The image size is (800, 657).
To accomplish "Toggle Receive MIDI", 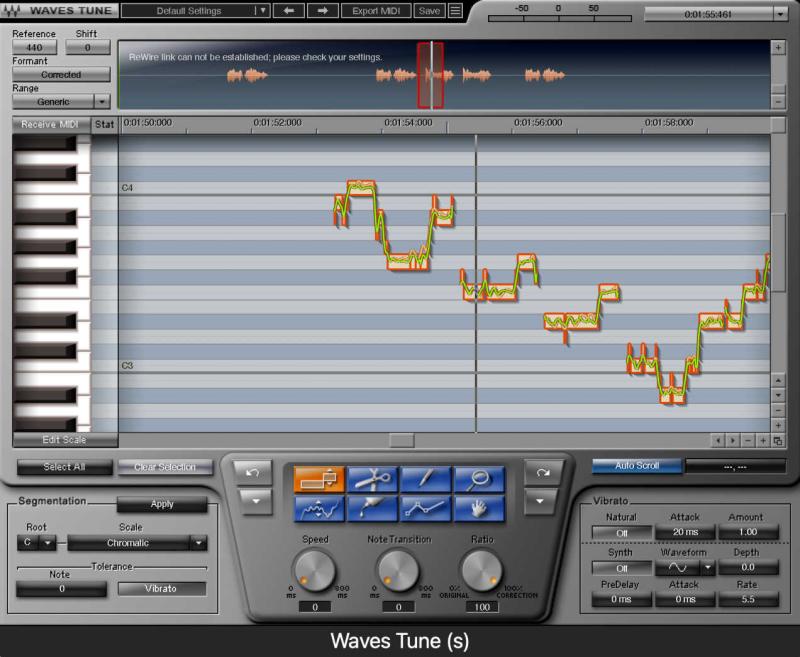I will [50, 124].
